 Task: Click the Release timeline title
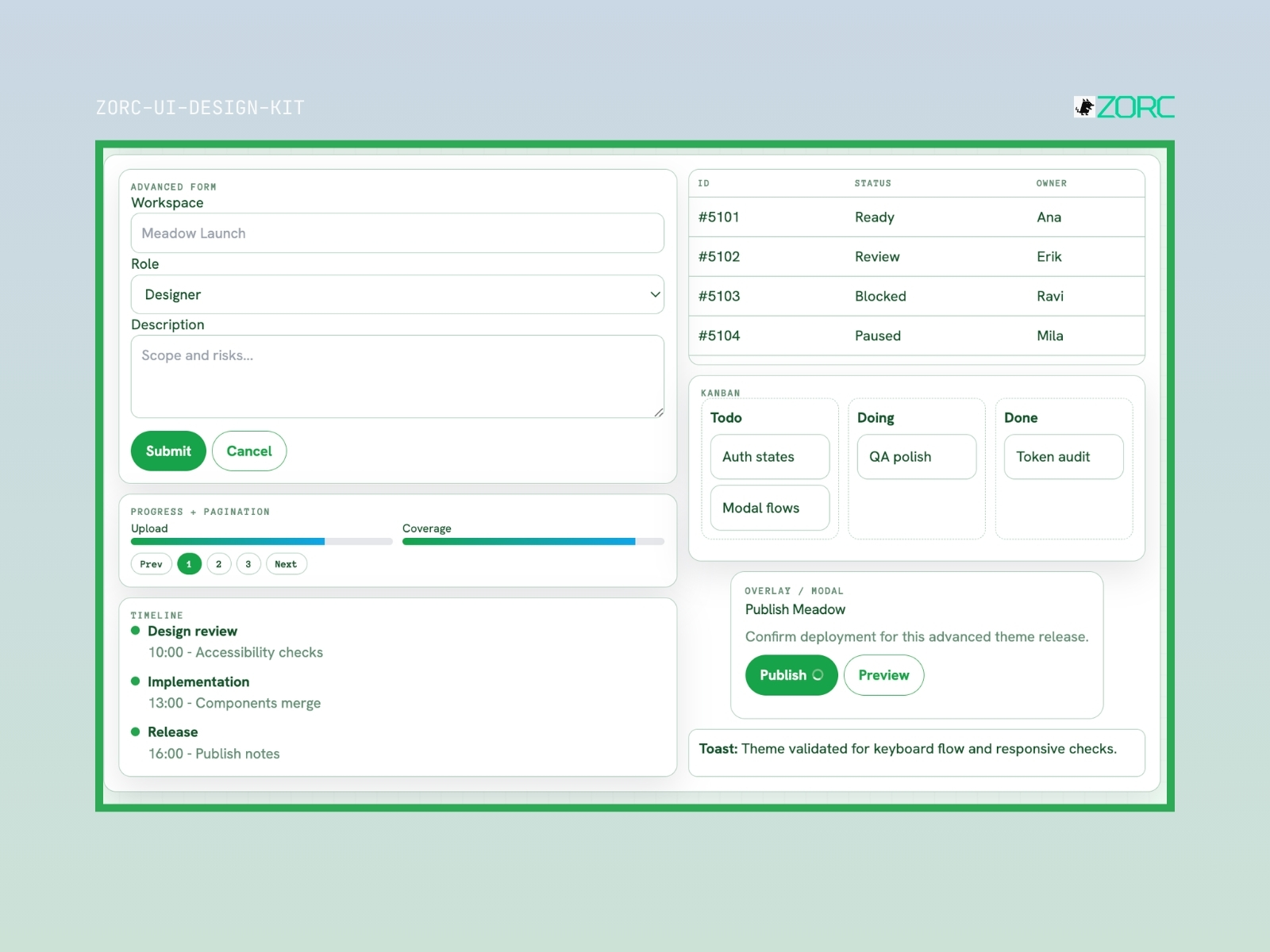click(173, 732)
